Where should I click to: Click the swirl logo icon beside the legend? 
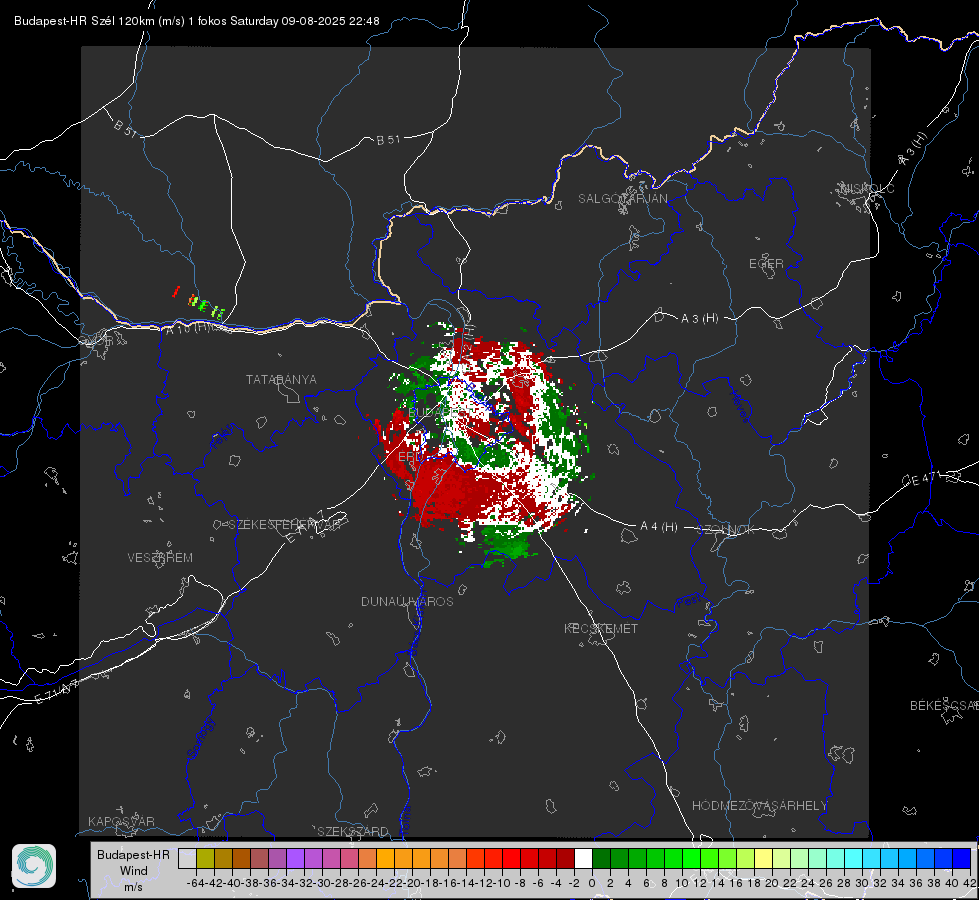click(x=34, y=866)
